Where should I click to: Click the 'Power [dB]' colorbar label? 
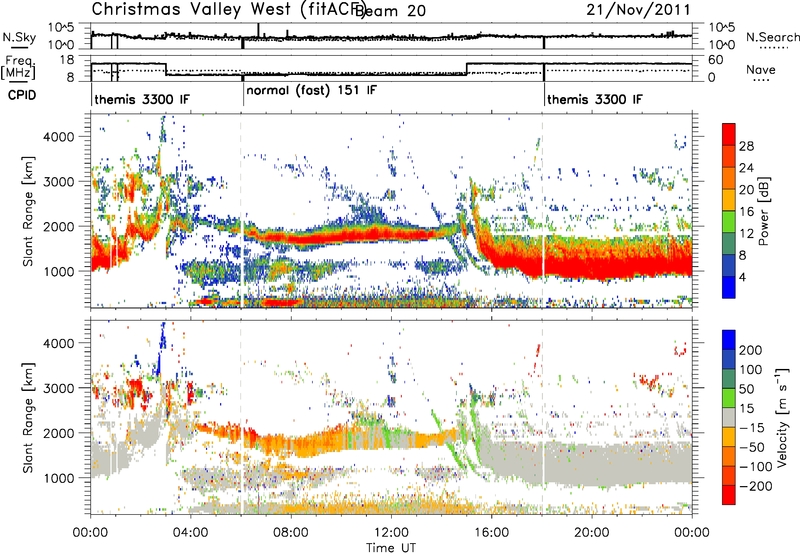(764, 211)
